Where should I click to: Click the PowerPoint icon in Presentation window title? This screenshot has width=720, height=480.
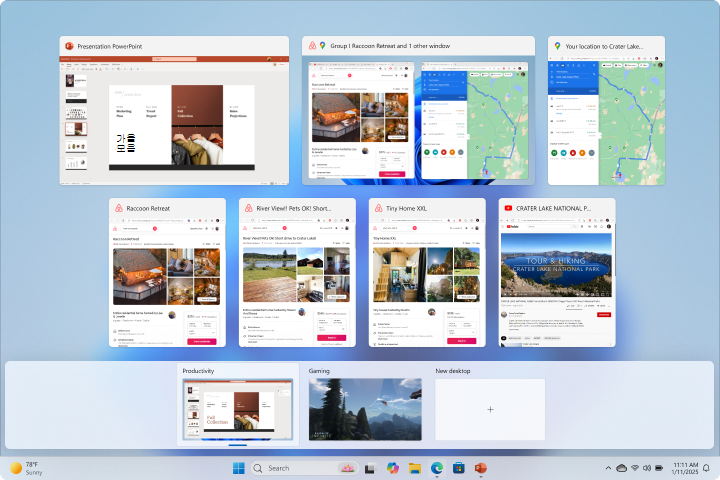[x=69, y=46]
